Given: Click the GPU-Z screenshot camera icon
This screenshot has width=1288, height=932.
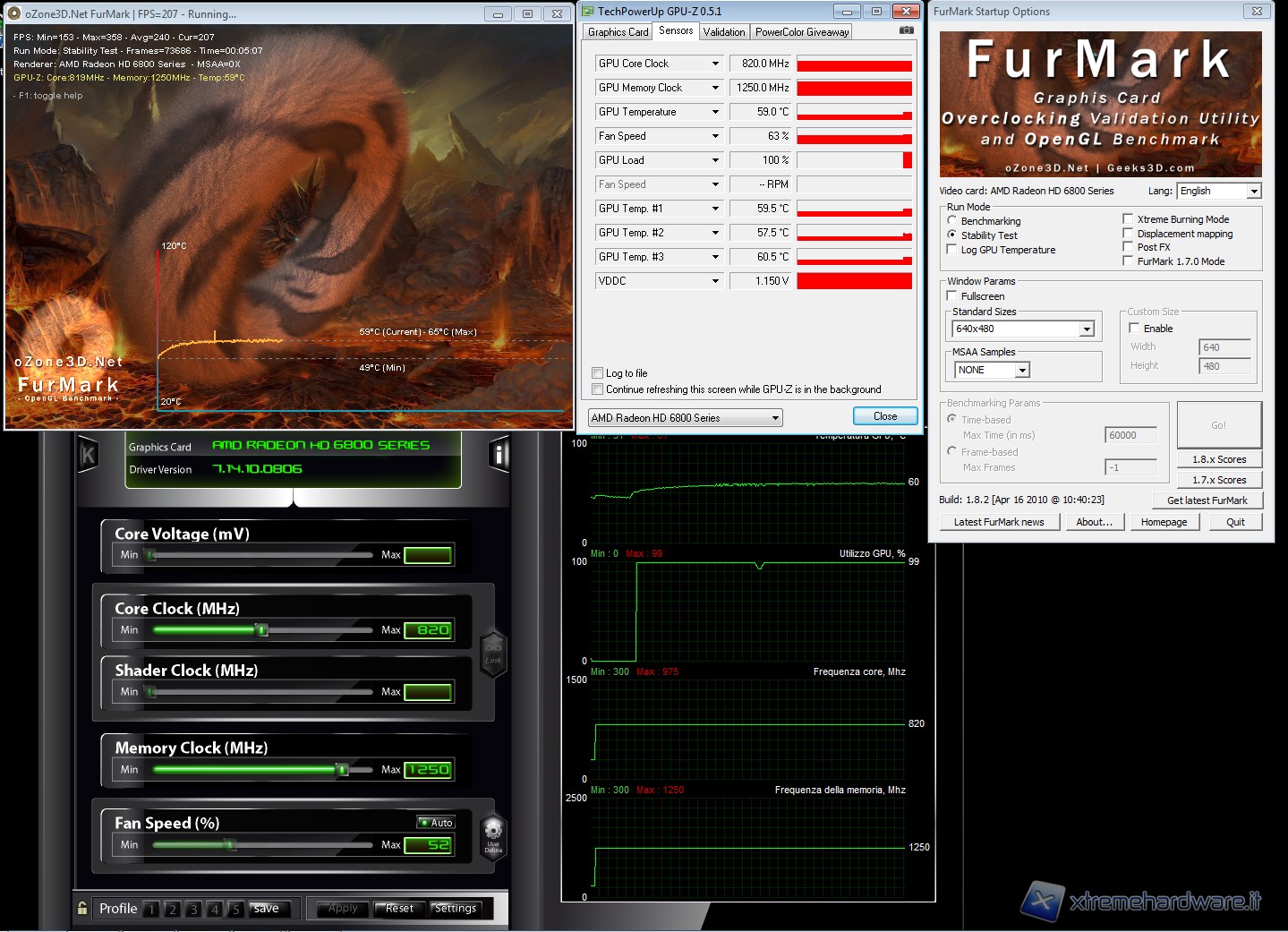Looking at the screenshot, I should click(906, 30).
